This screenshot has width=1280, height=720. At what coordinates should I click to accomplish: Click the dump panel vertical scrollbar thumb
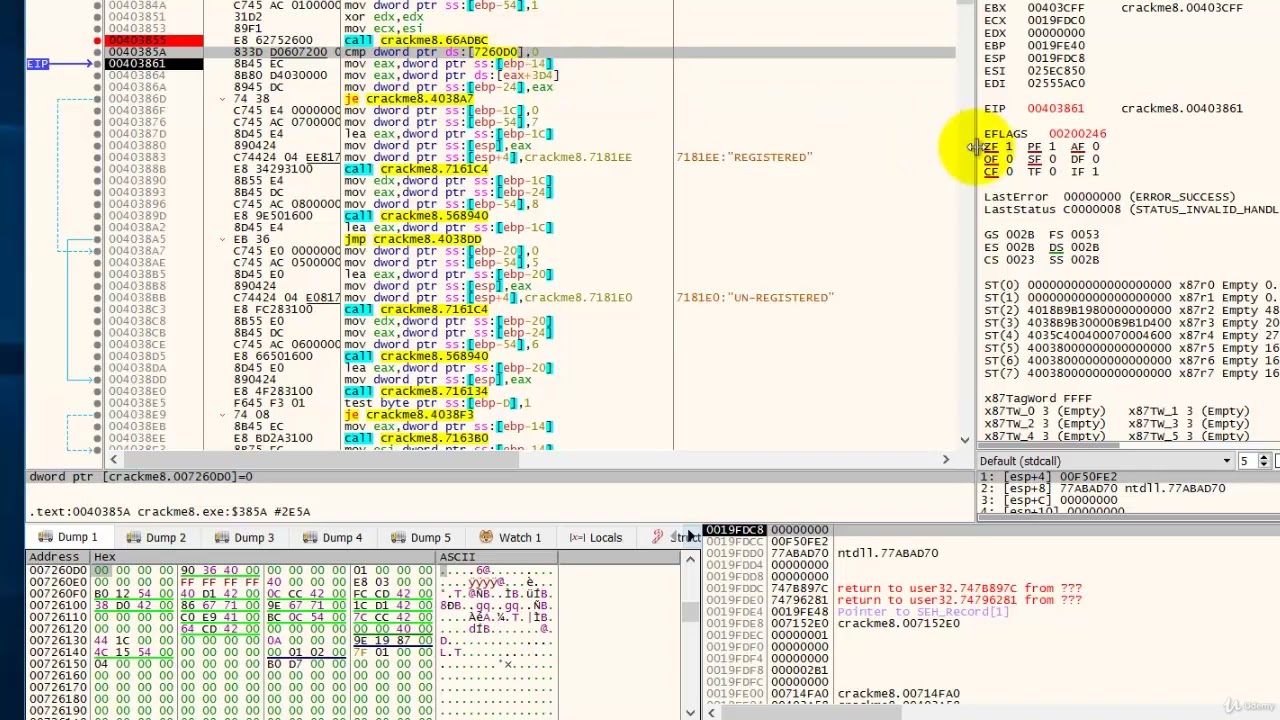click(x=690, y=612)
